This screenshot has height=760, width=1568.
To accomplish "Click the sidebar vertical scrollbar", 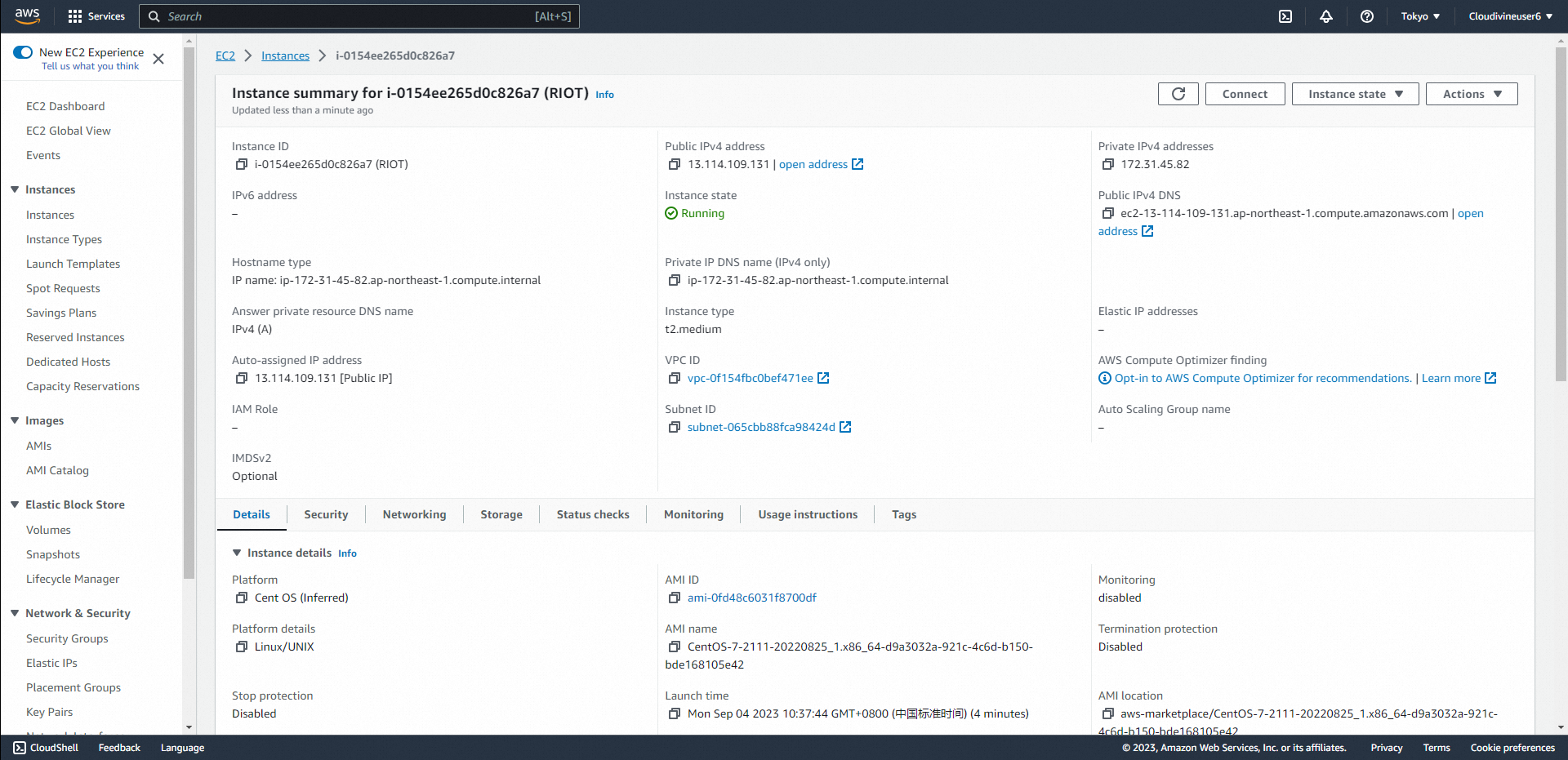I will coord(189,314).
